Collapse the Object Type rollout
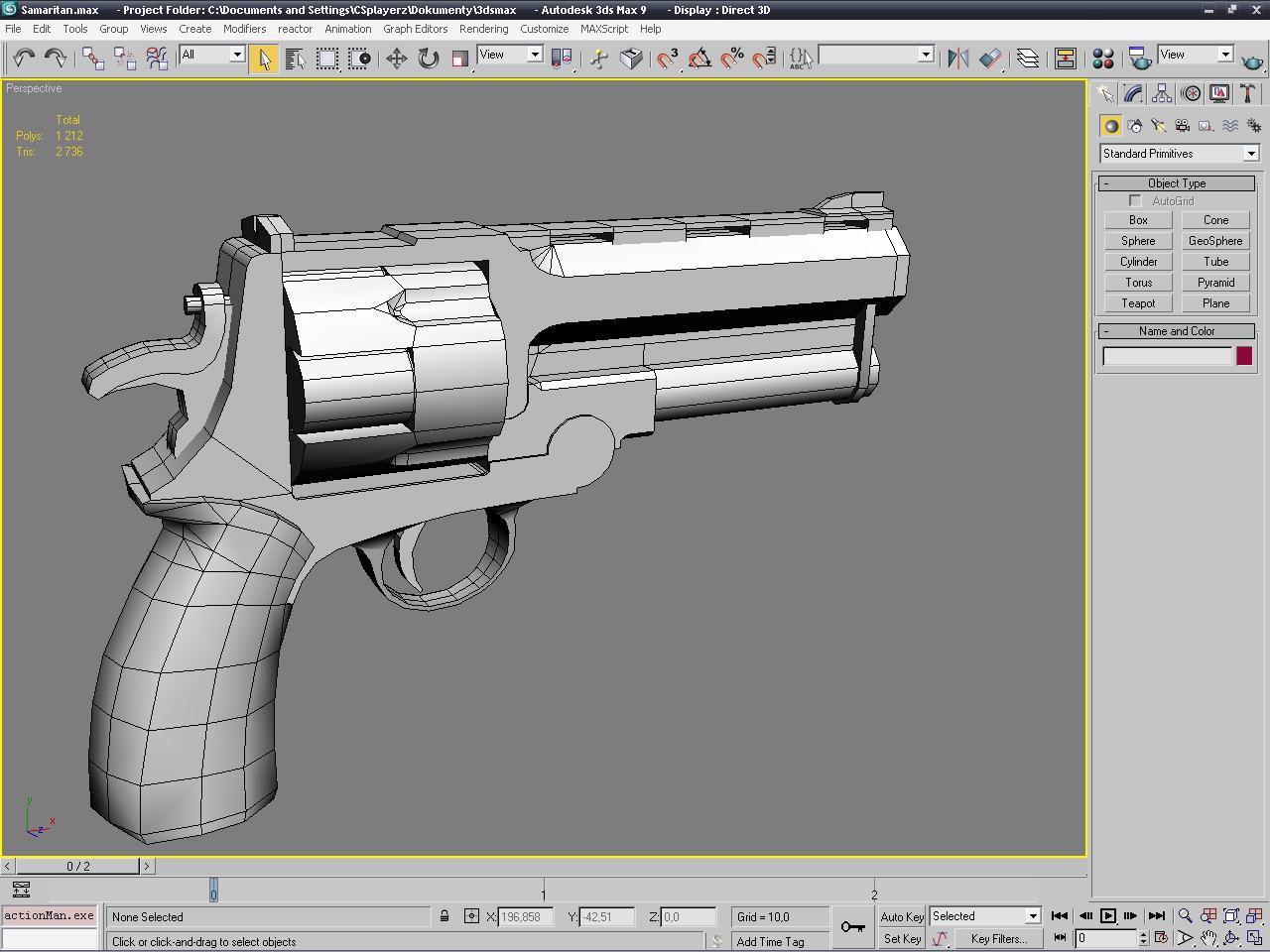 point(1177,183)
